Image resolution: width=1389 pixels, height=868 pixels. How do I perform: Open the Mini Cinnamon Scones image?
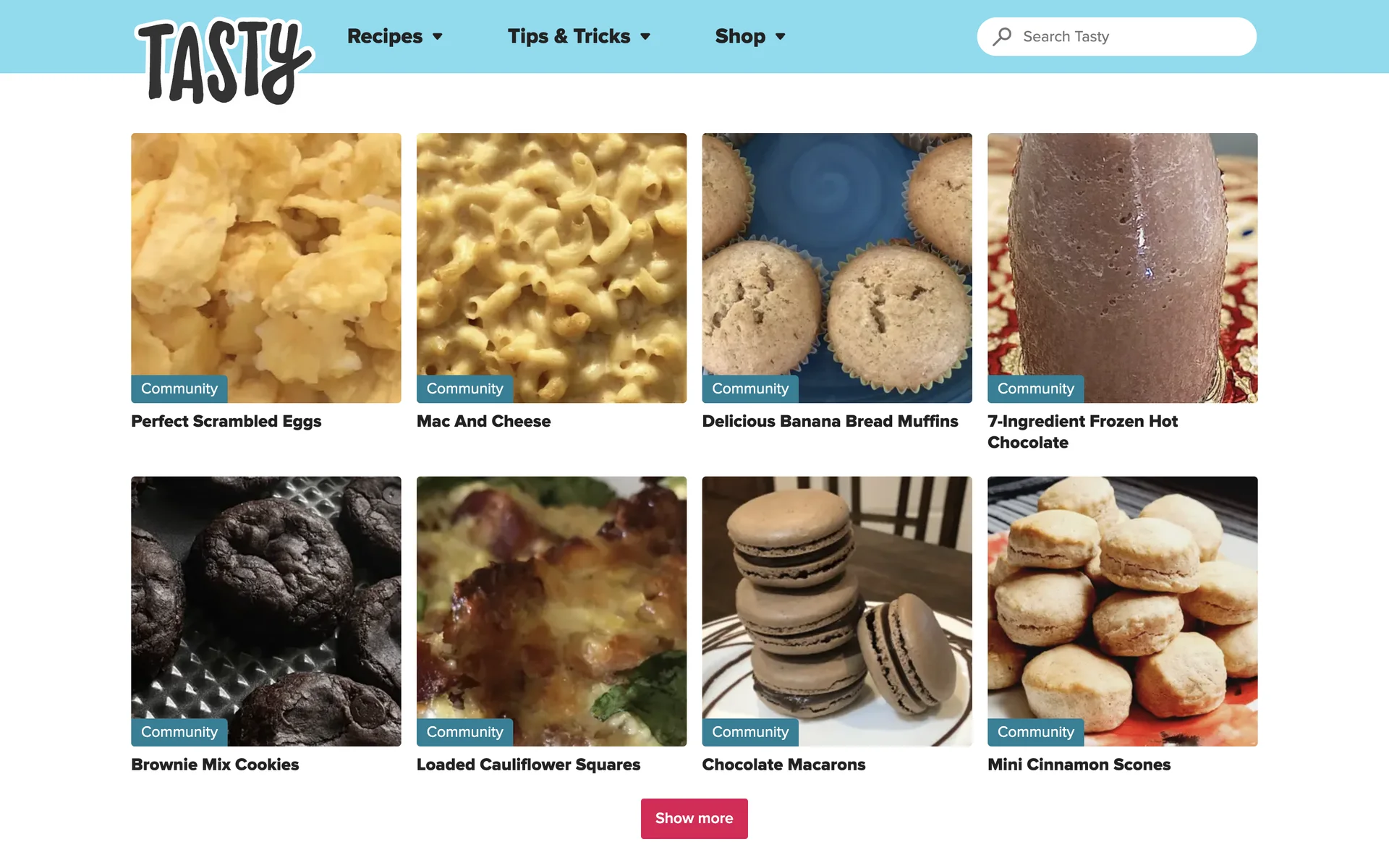point(1122,611)
